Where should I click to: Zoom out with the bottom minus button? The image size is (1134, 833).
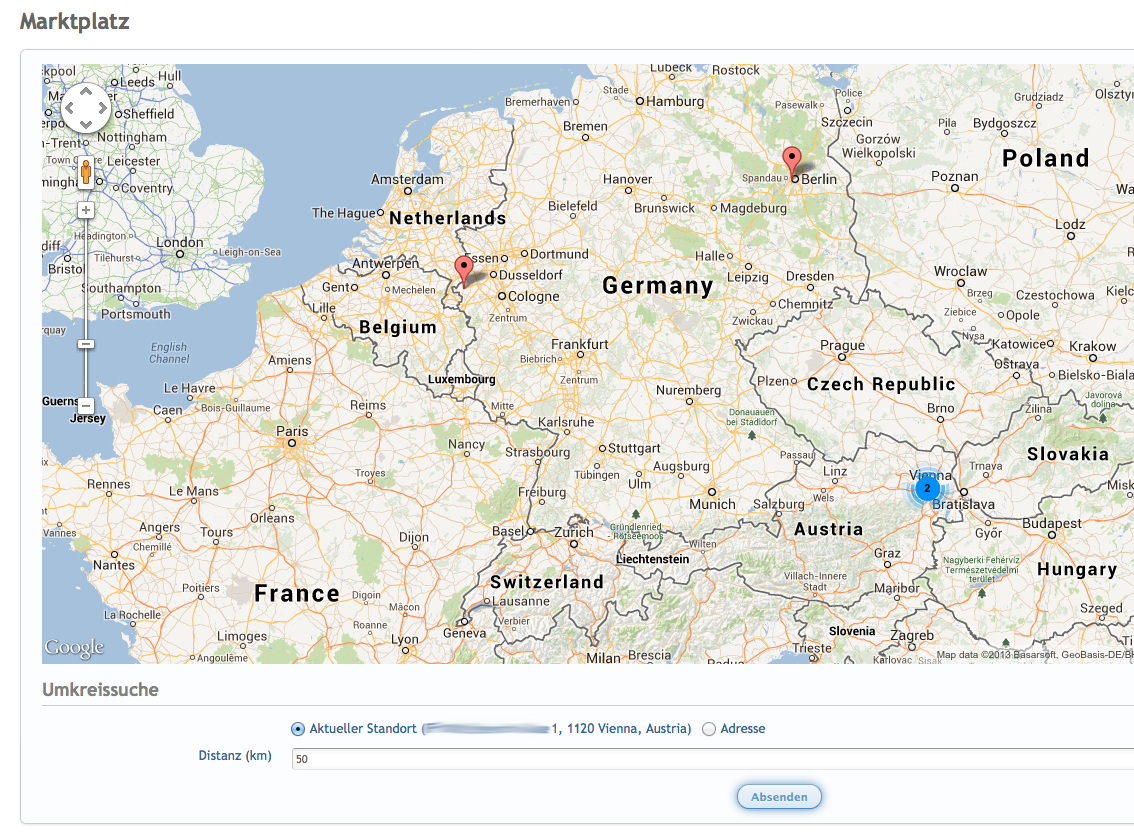(86, 405)
